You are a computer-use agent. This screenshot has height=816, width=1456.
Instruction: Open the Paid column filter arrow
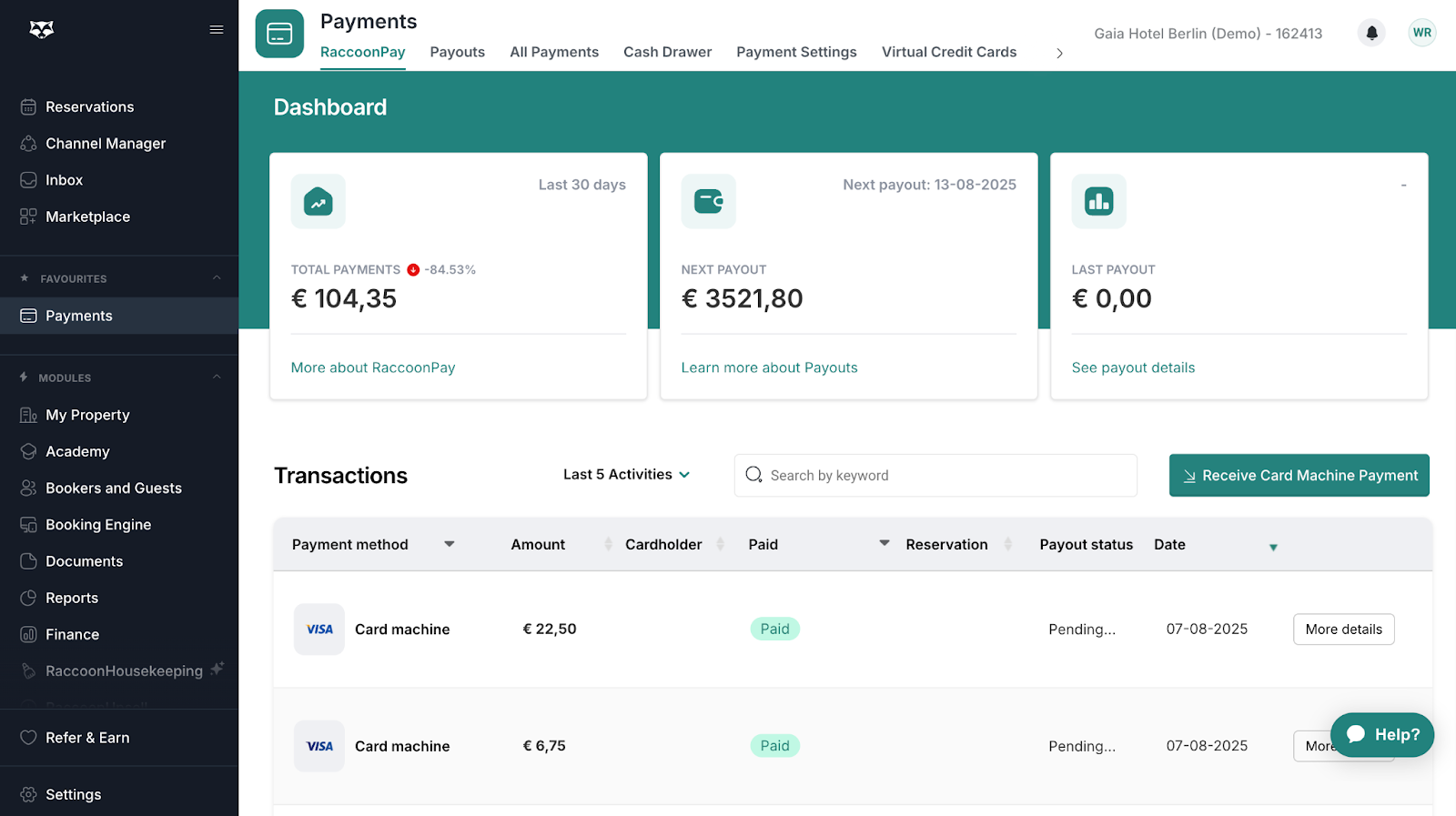(x=884, y=543)
